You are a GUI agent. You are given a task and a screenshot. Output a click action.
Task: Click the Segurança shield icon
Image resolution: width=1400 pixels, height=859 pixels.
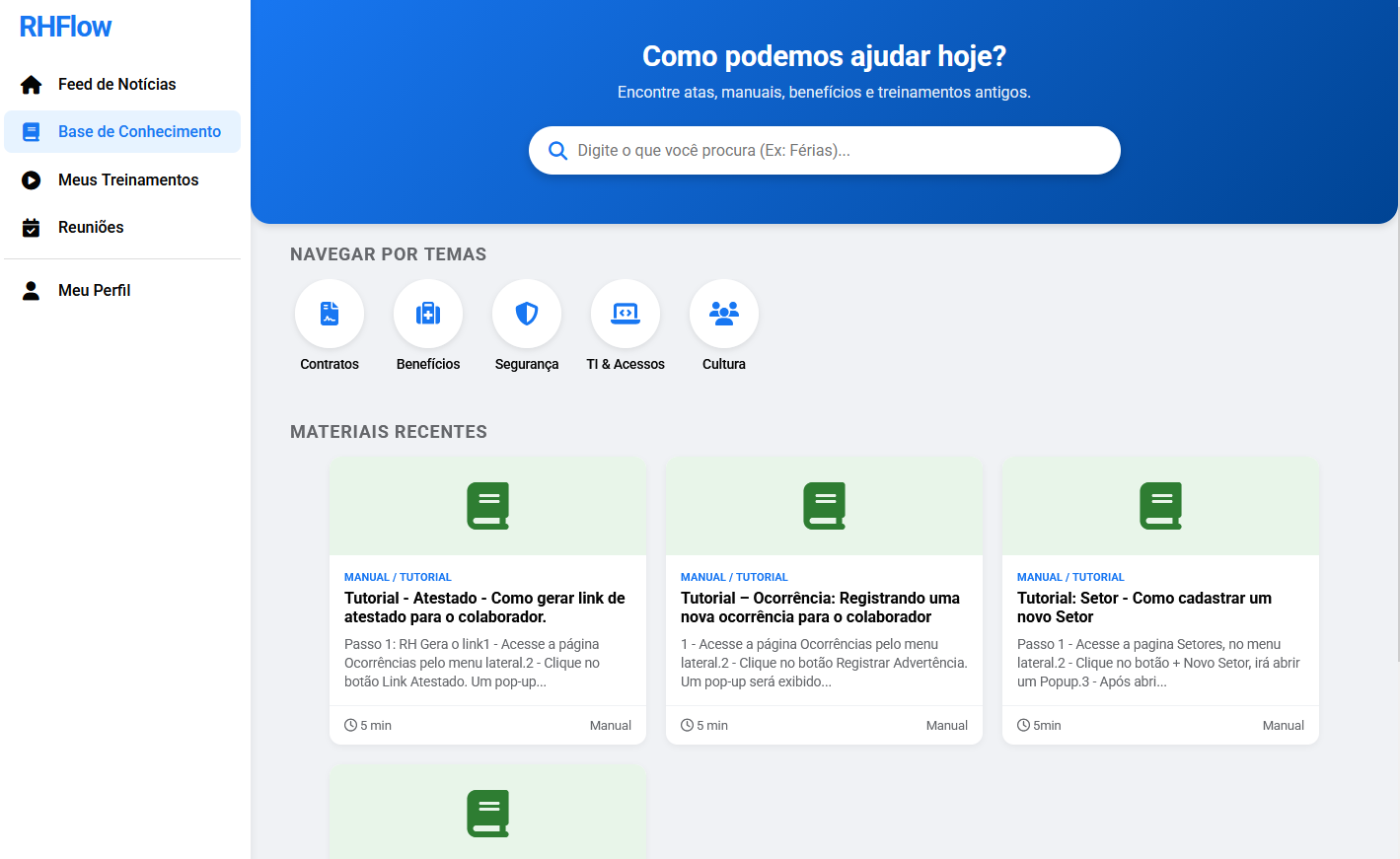[526, 313]
